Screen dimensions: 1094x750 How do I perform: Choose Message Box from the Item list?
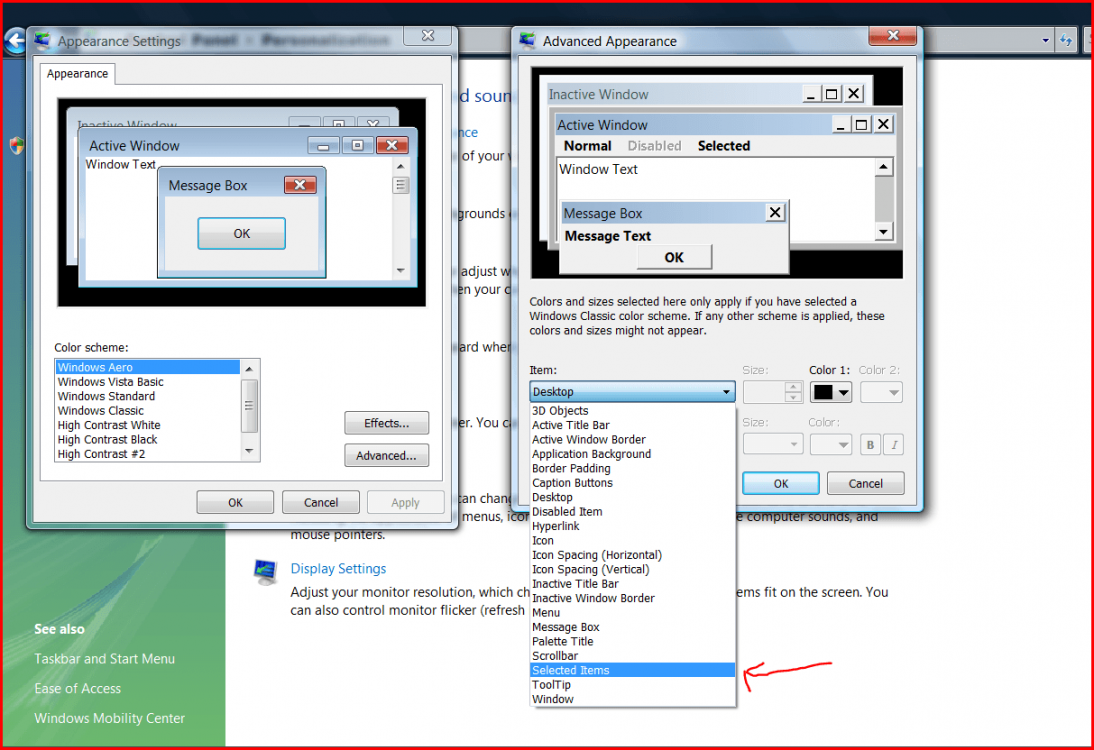632,627
